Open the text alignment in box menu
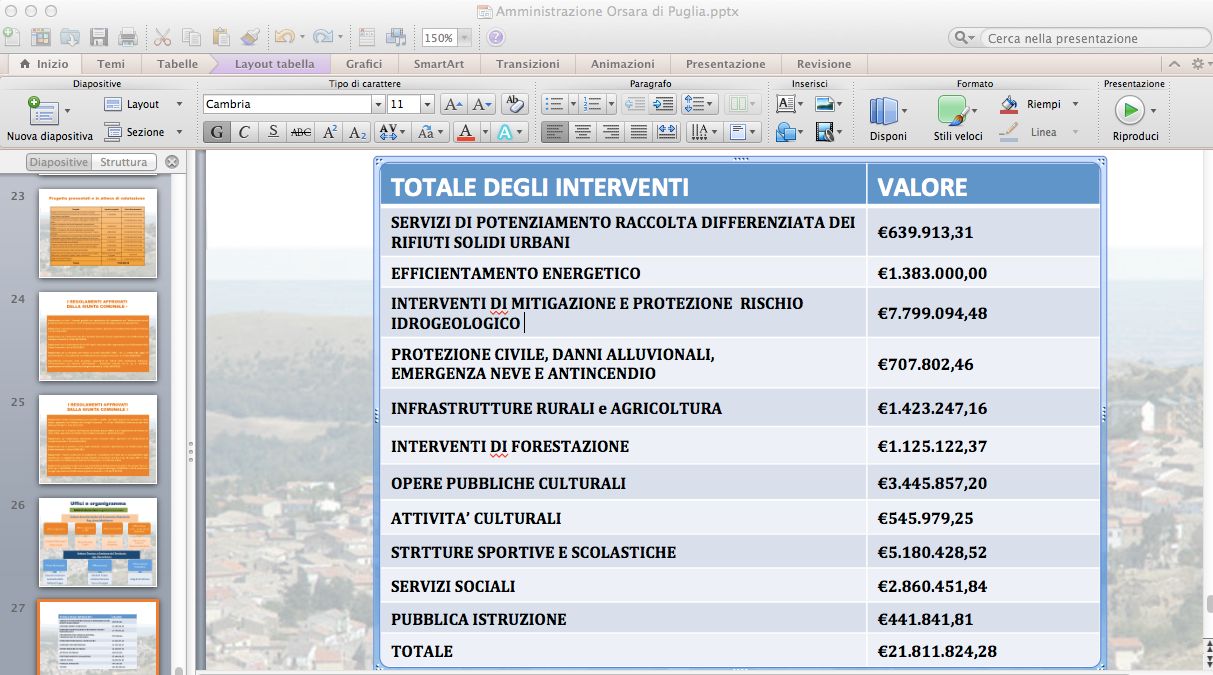This screenshot has height=675, width=1213. [x=743, y=132]
